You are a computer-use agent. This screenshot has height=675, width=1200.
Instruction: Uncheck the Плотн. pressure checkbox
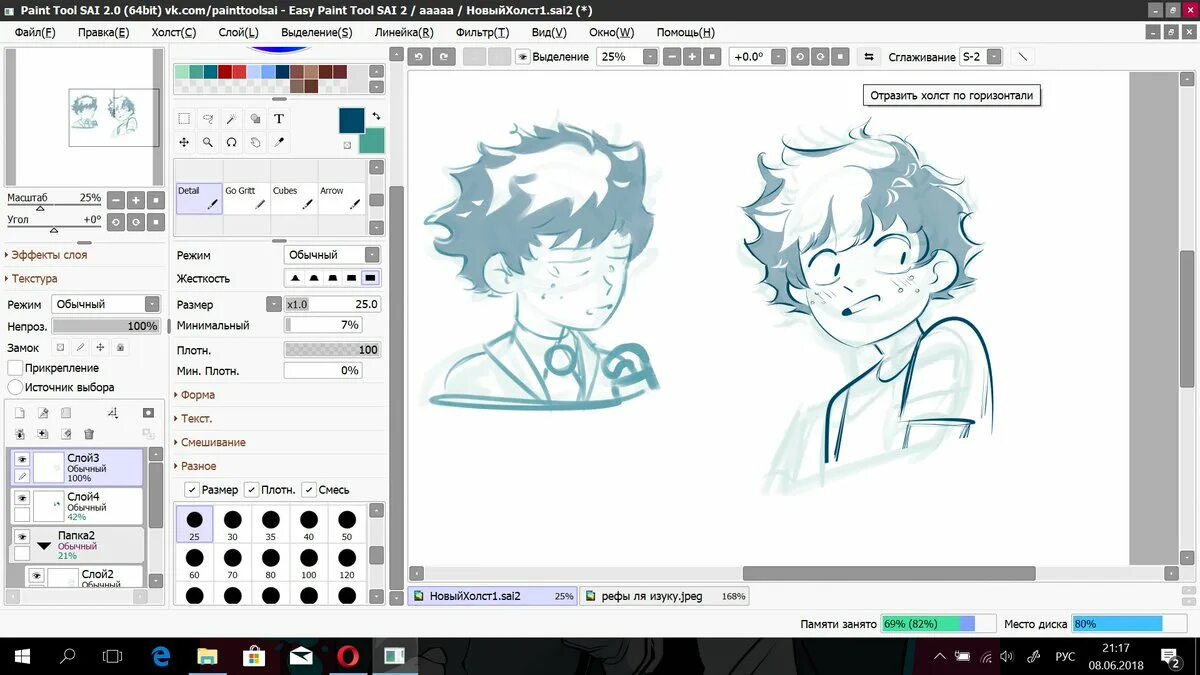251,490
